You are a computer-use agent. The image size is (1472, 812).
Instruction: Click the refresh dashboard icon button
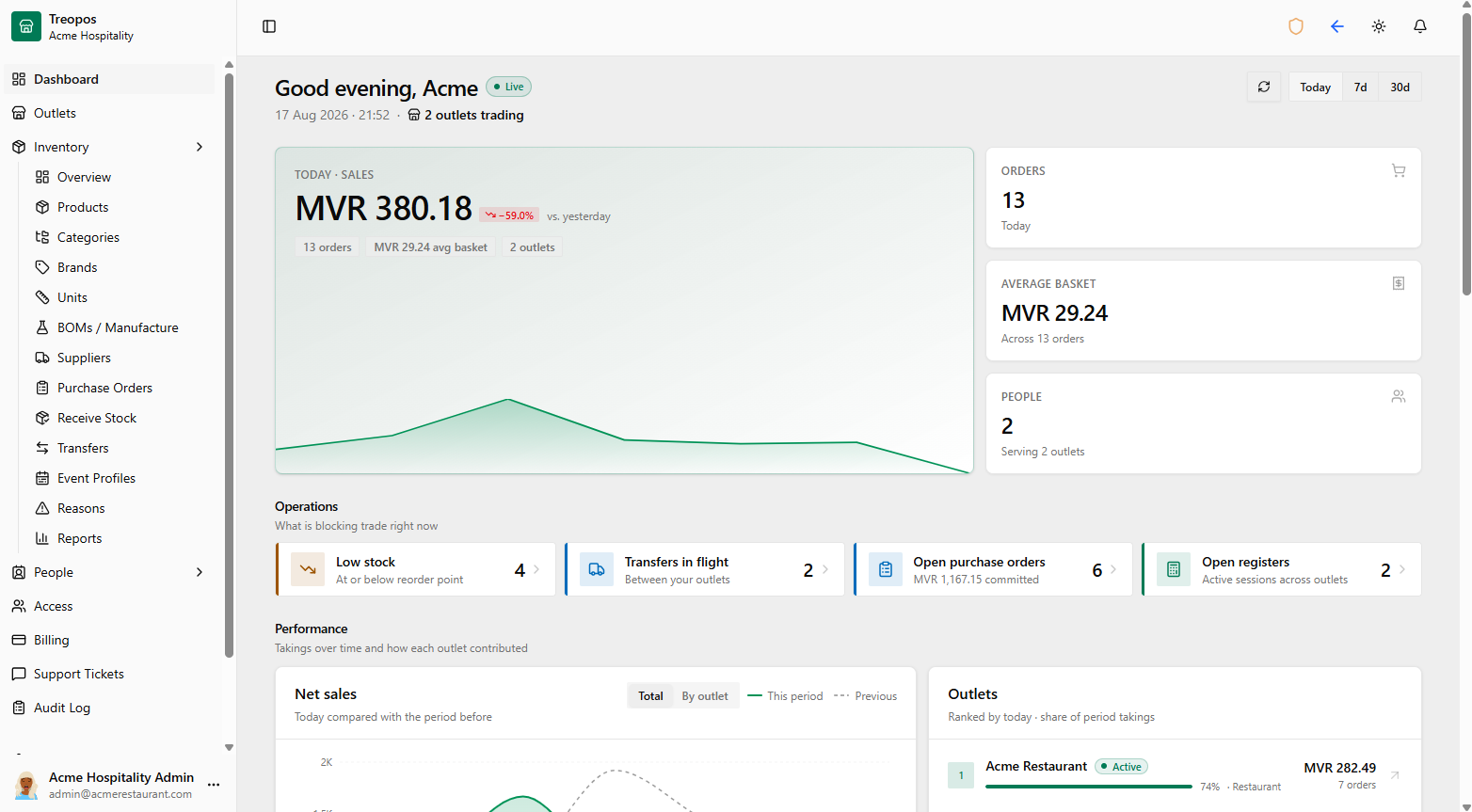click(x=1264, y=87)
